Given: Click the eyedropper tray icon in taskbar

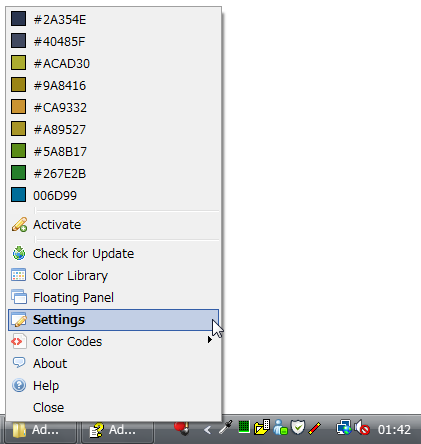Looking at the screenshot, I should 225,428.
